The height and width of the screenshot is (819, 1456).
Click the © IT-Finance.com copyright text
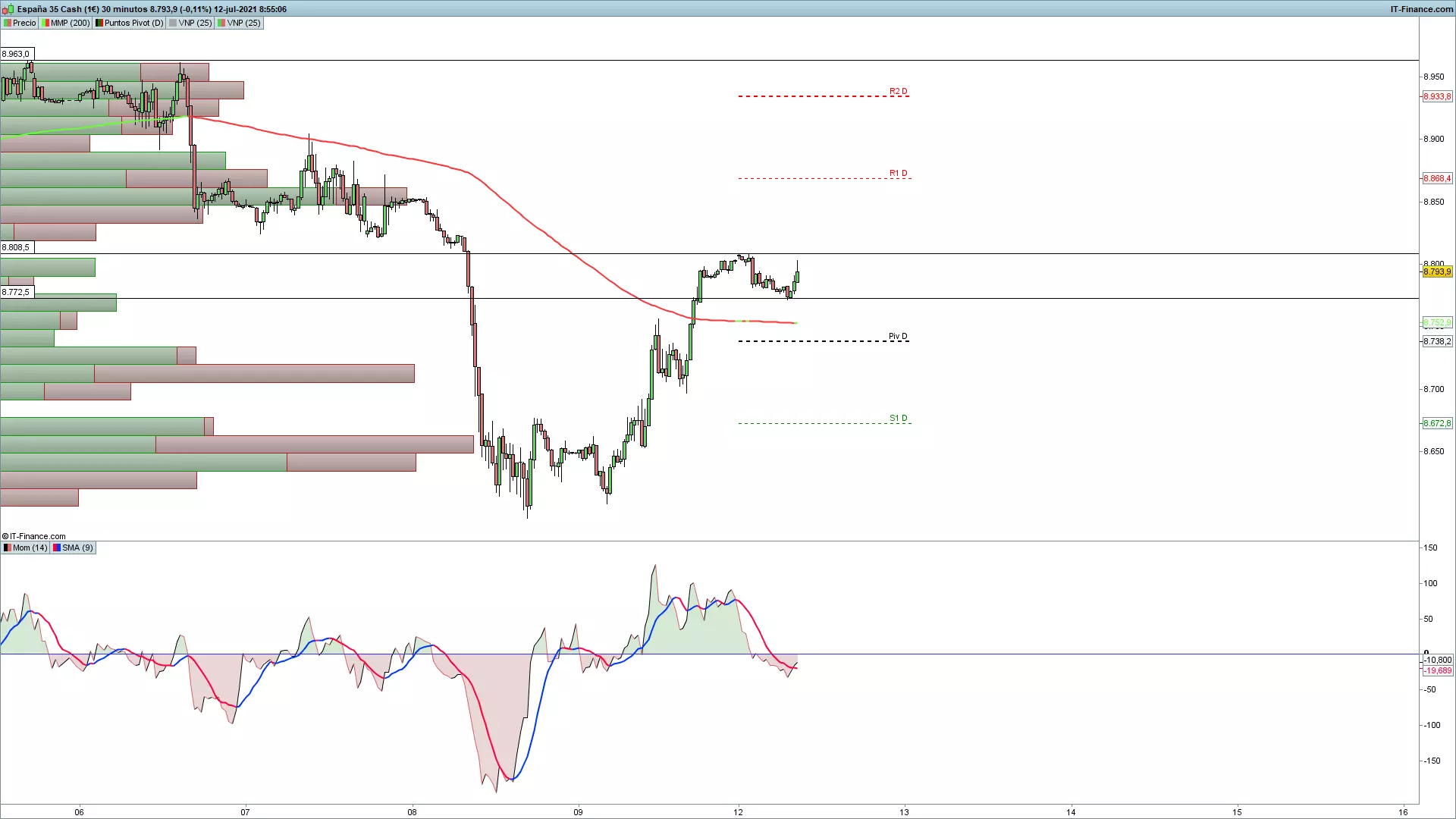[34, 536]
